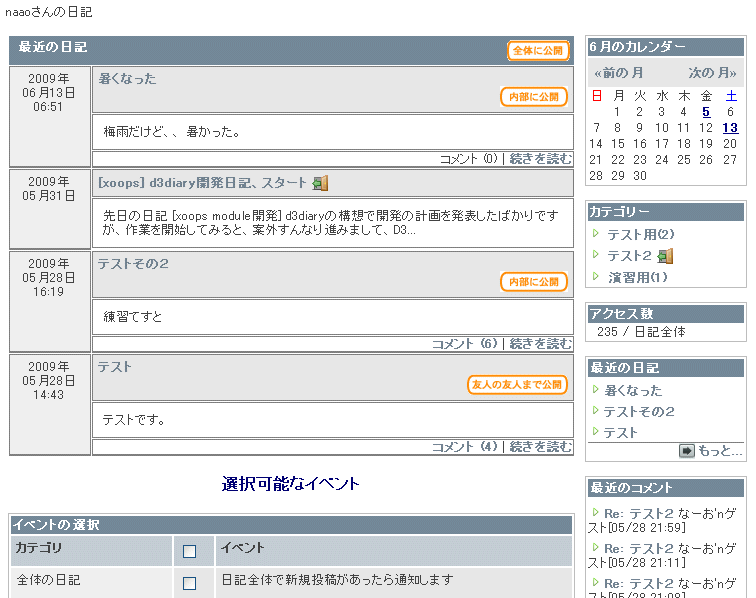The width and height of the screenshot is (756, 598).
Task: Click 続きを読む under the テストです。 entry
Action: [x=541, y=447]
